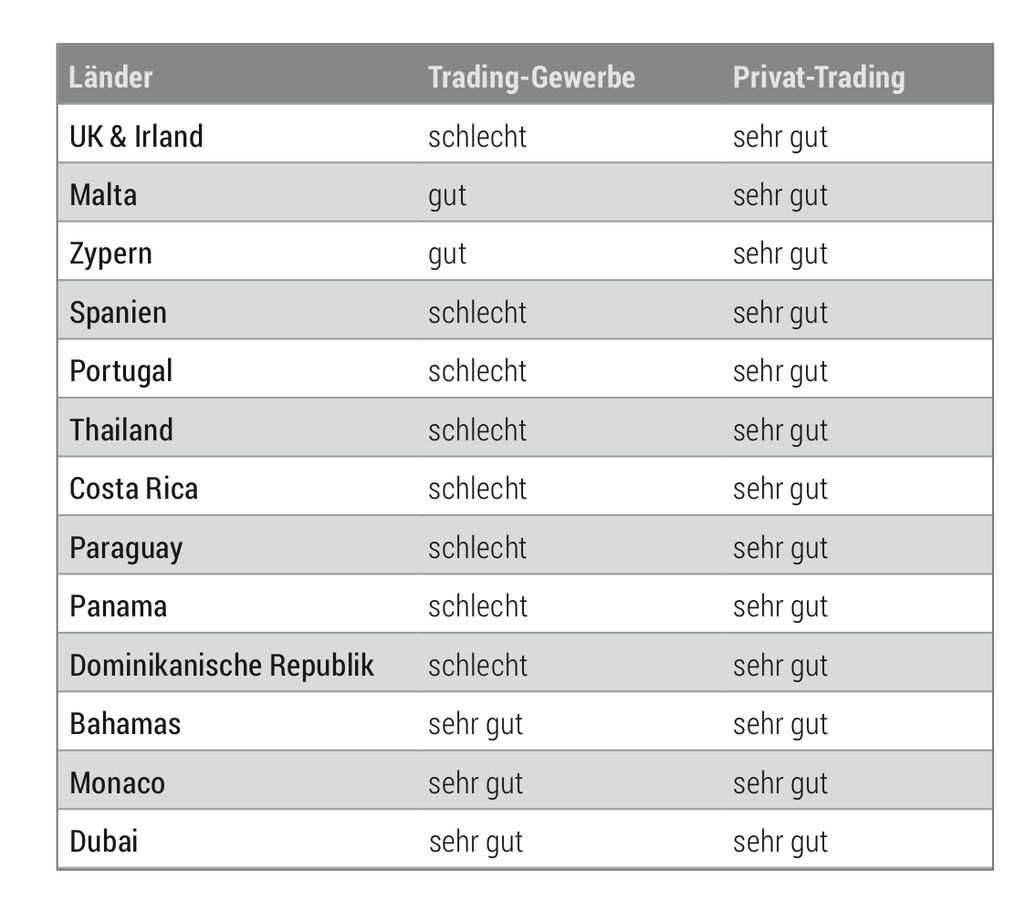
Task: Click UK & Irland's Trading-Gewerbe value 'schlecht'
Action: tap(477, 136)
